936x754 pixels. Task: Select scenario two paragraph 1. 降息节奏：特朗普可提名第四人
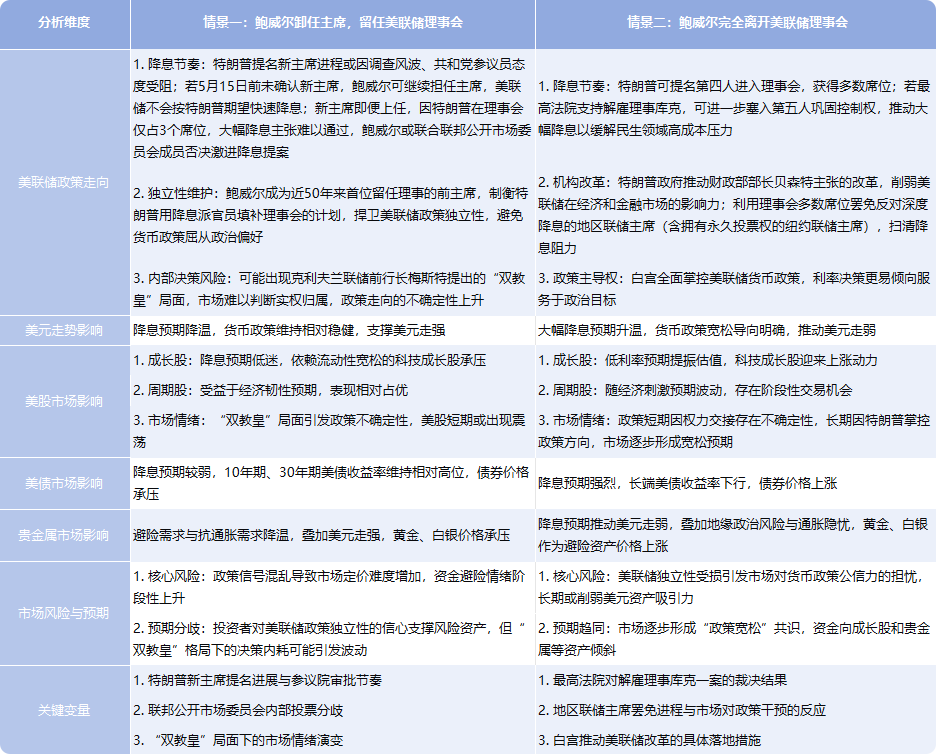pos(735,108)
